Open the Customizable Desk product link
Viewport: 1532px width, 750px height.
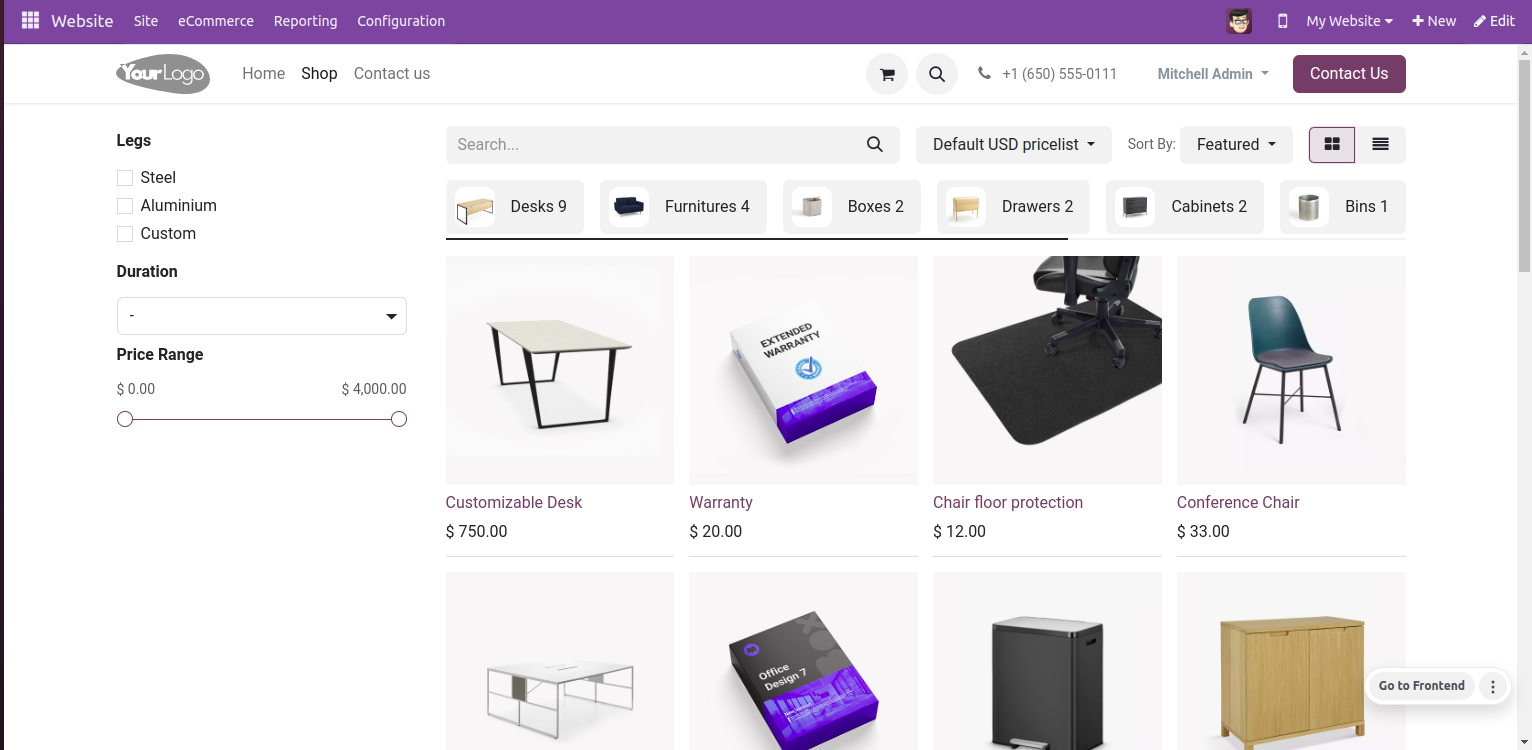[514, 502]
